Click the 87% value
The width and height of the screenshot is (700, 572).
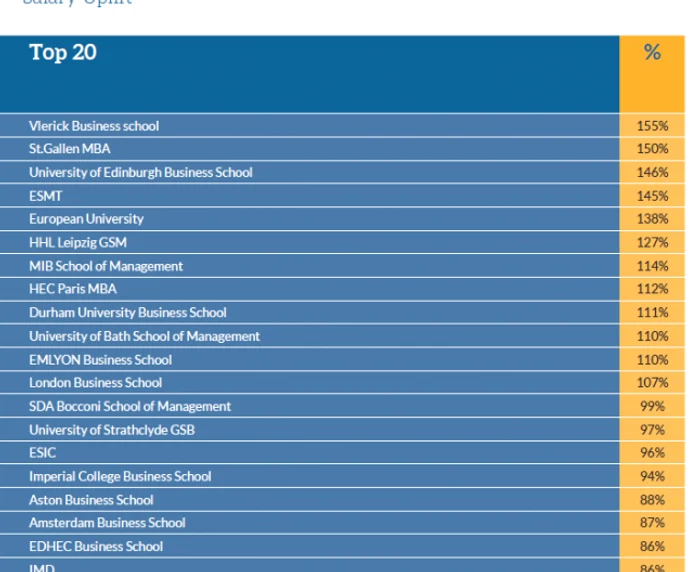pyautogui.click(x=652, y=523)
